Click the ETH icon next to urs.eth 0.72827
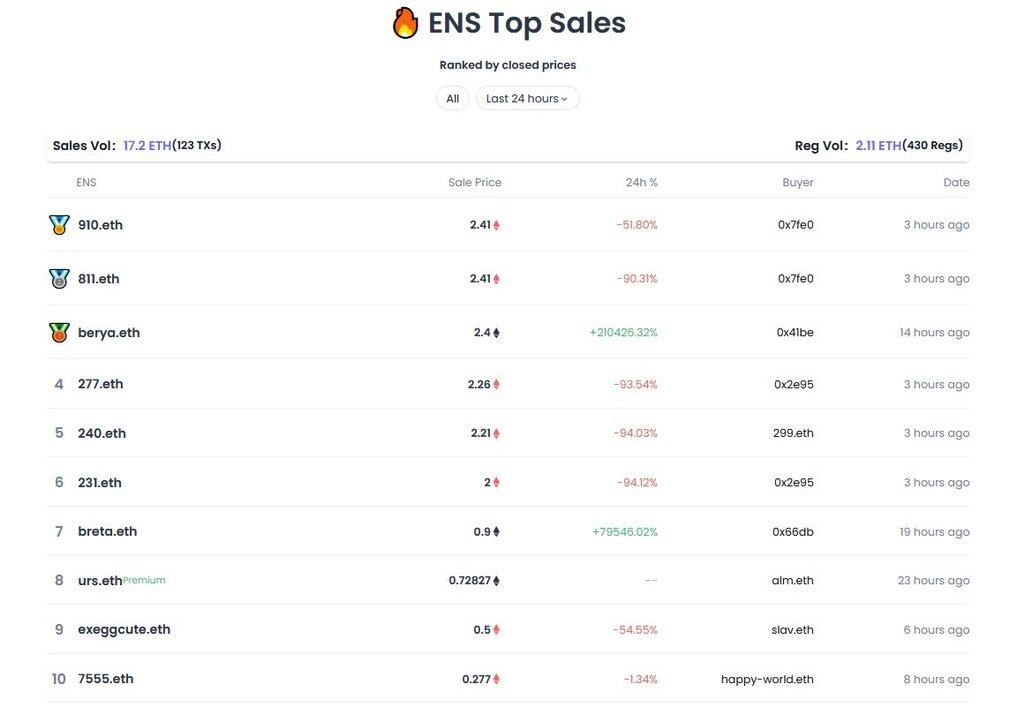Screen dimensions: 1032x707 tap(496, 581)
